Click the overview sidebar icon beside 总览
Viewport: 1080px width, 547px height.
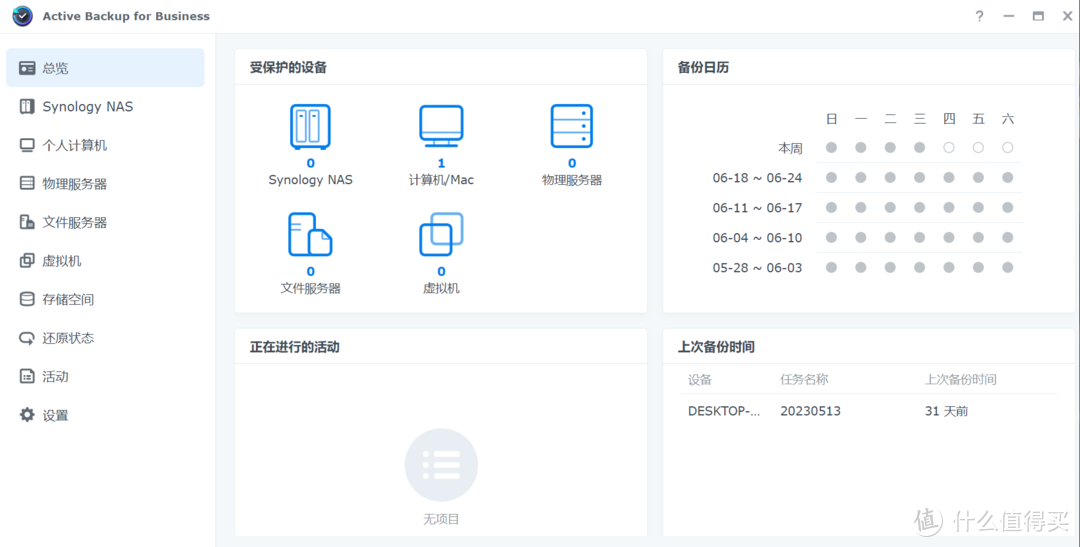[x=27, y=68]
